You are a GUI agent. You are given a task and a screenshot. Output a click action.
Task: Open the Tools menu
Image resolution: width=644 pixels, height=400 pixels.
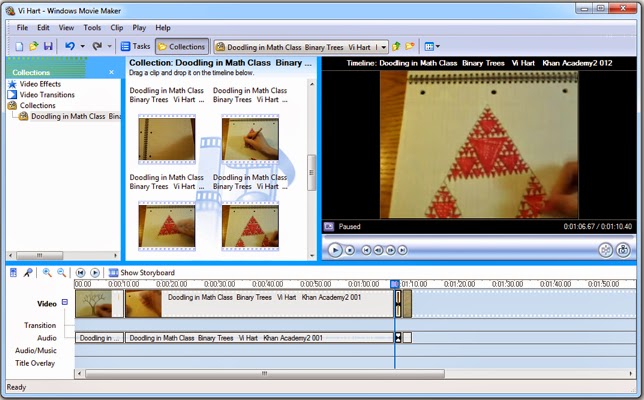tap(92, 28)
